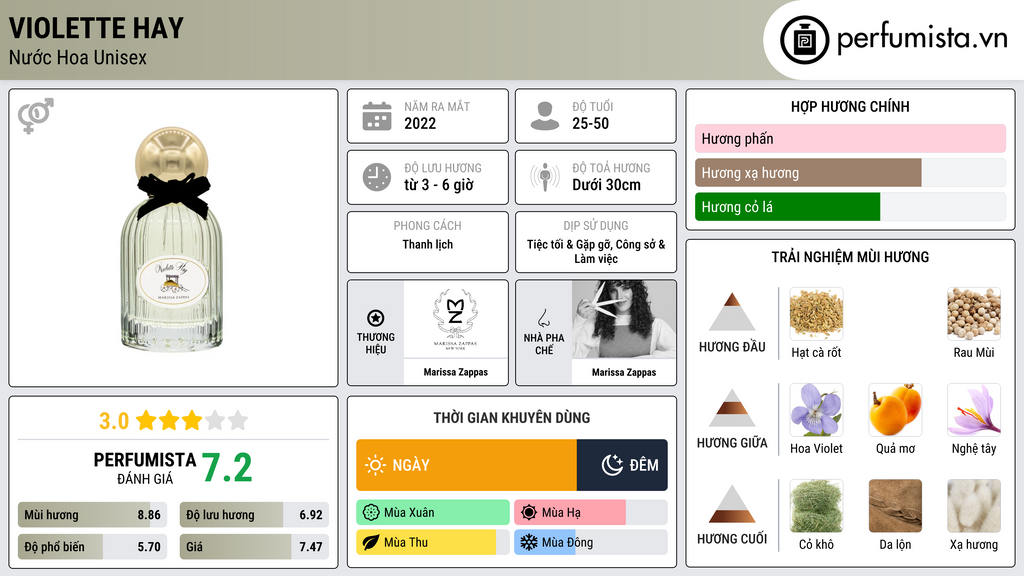The height and width of the screenshot is (576, 1024).
Task: Click the Nước Hoa Unisex subtitle
Action: [x=78, y=57]
